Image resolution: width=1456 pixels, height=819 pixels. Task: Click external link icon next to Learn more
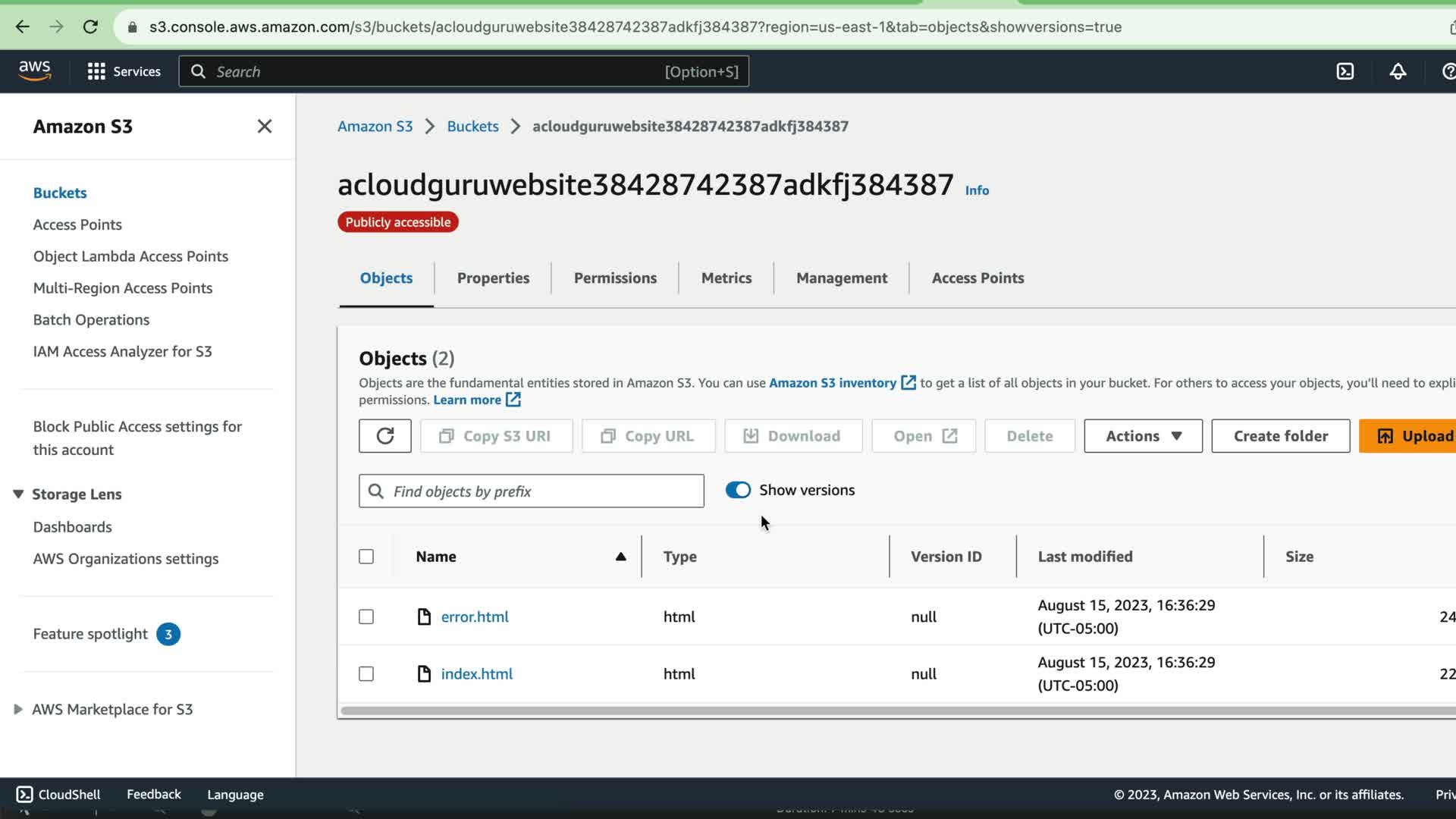pyautogui.click(x=513, y=400)
